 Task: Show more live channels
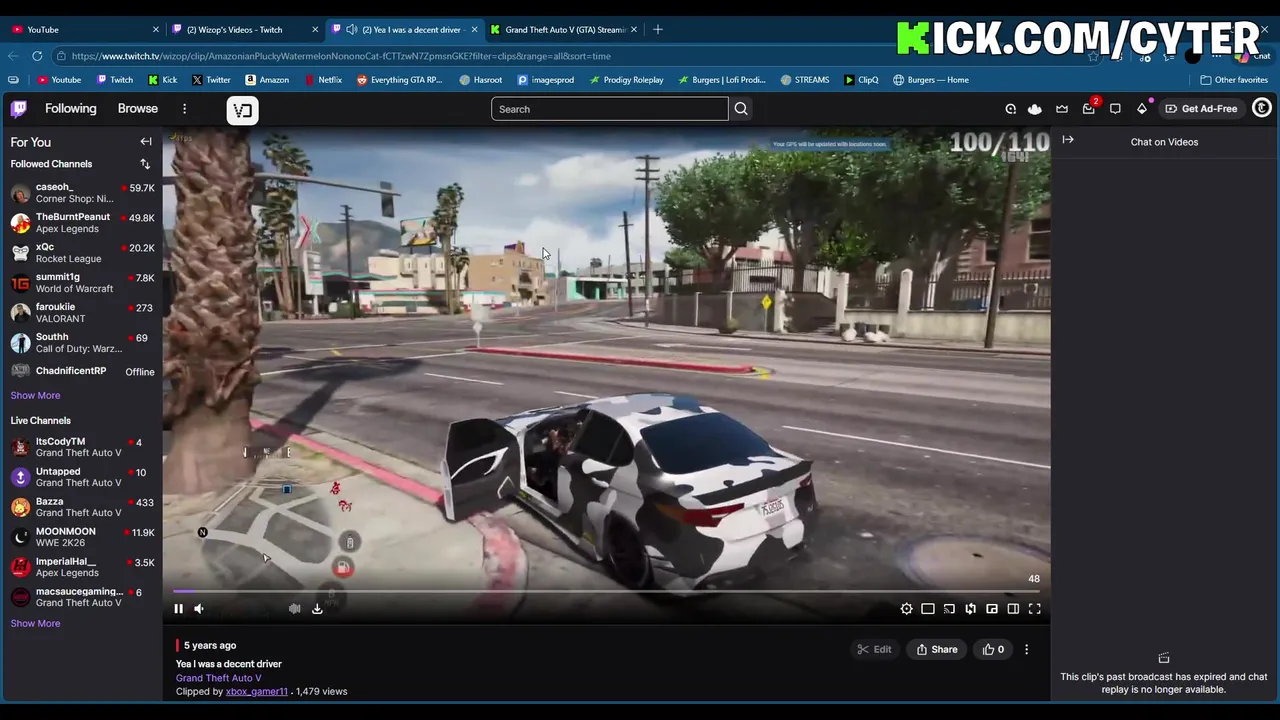[x=35, y=623]
